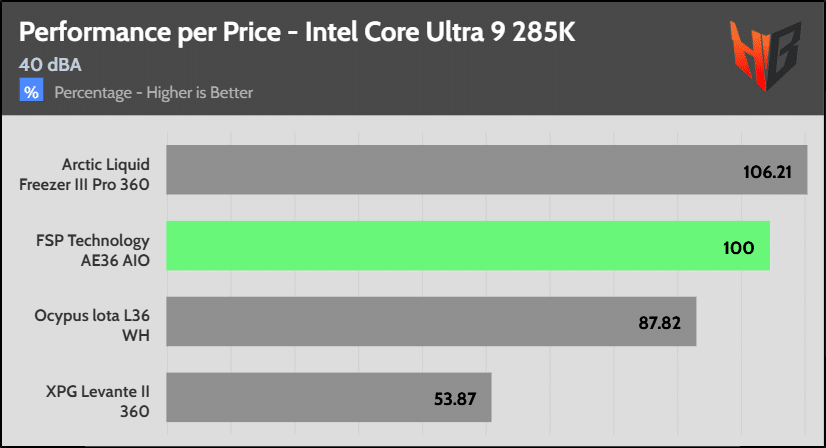826x448 pixels.
Task: Click the 87.82 value label
Action: click(x=660, y=323)
